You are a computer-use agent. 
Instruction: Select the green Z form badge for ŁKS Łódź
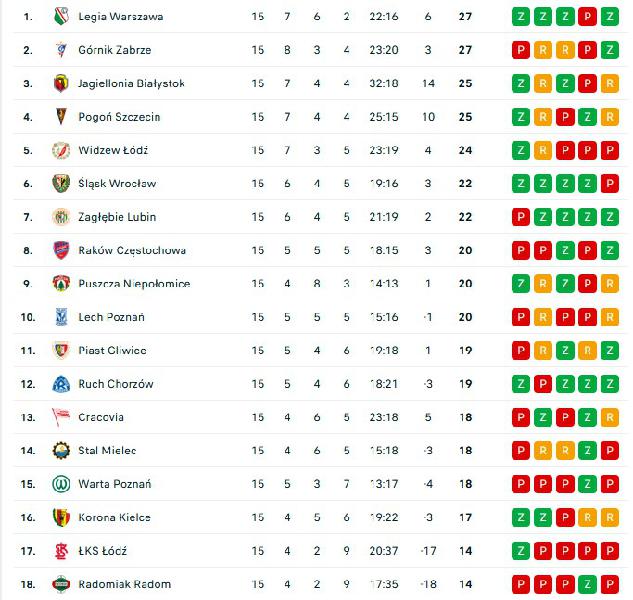(520, 551)
